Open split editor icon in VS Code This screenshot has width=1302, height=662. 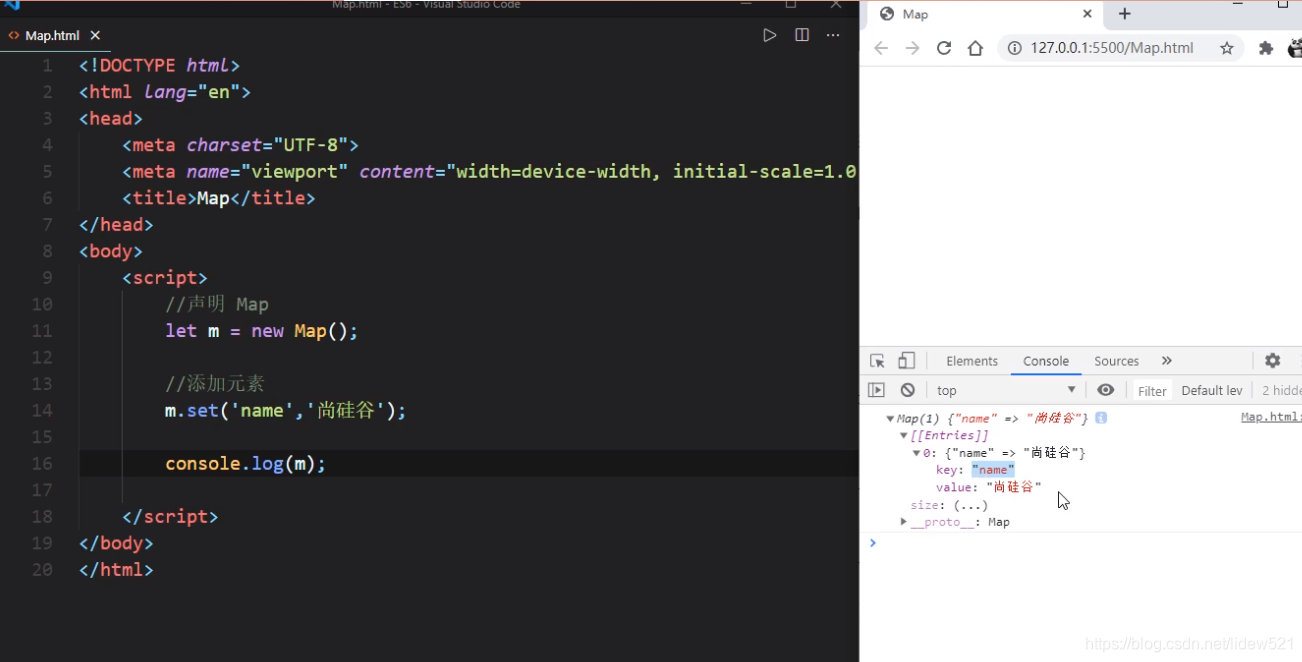(801, 34)
